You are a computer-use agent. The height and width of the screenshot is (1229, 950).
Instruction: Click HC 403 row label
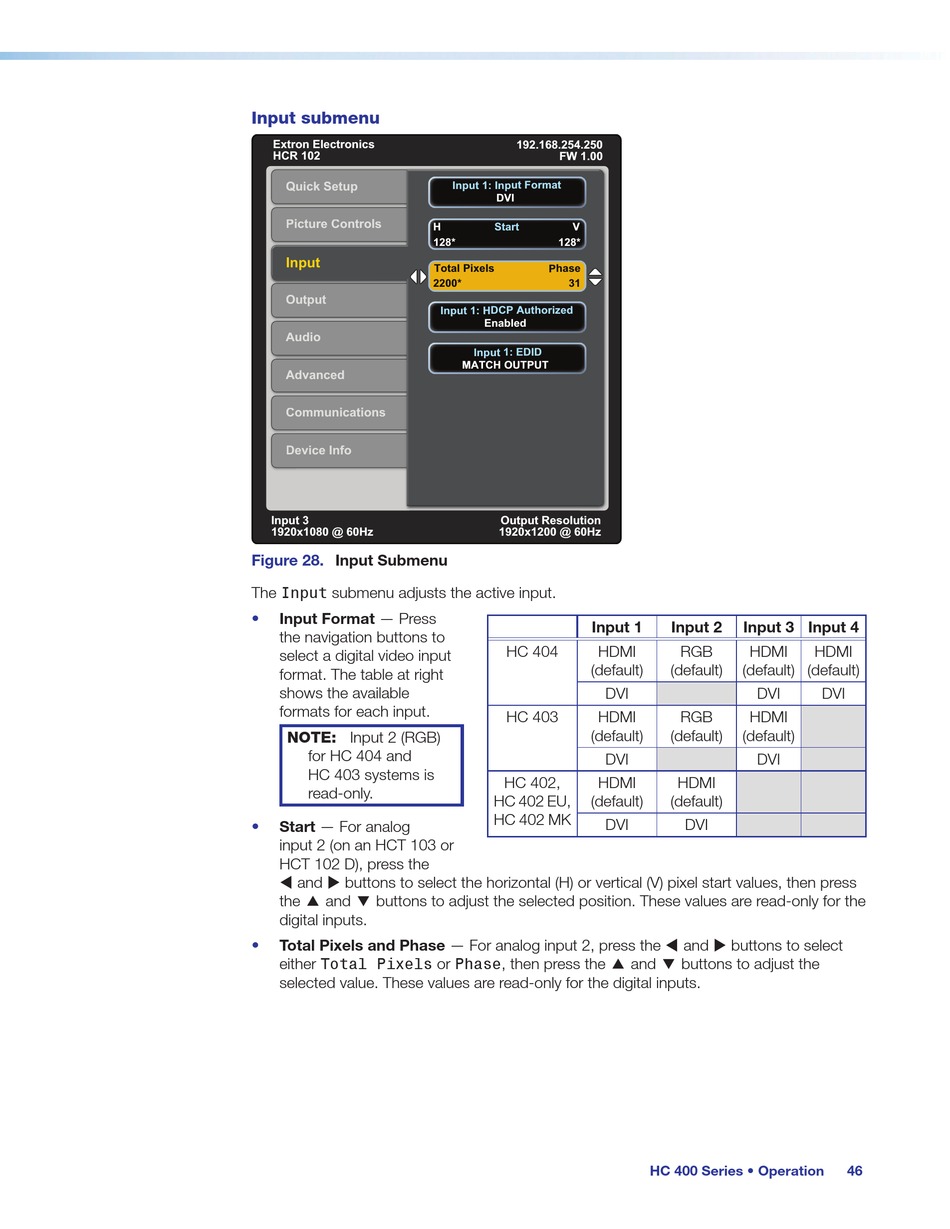pyautogui.click(x=532, y=717)
